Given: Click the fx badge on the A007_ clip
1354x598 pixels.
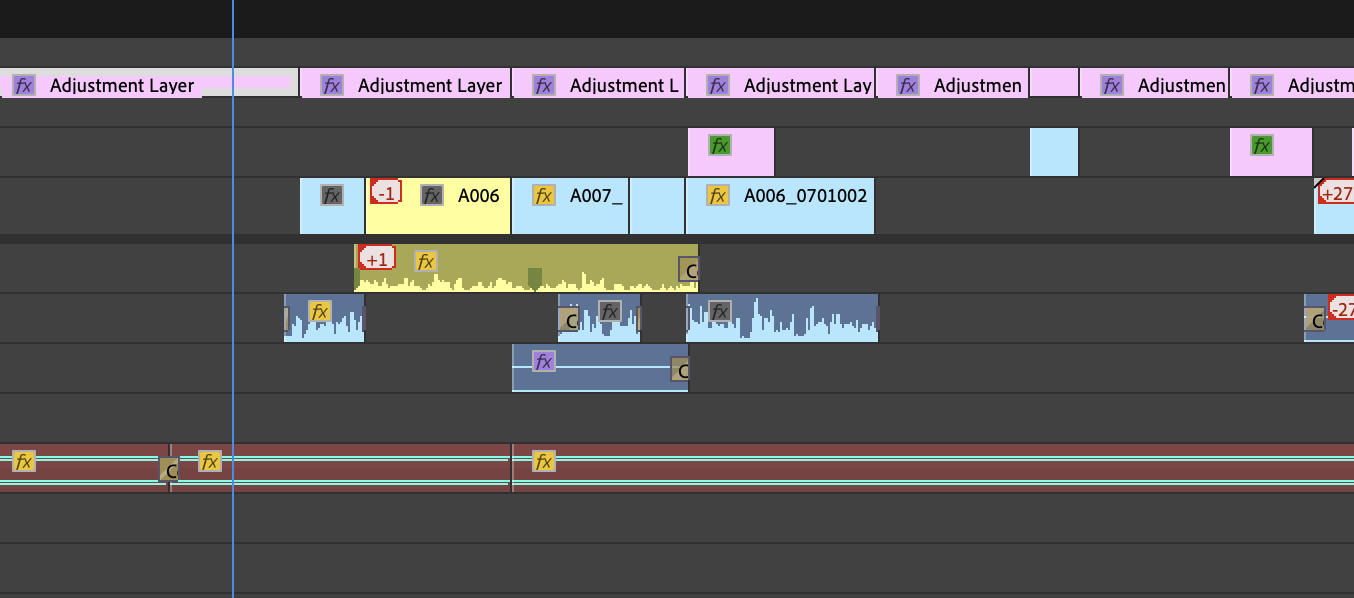Looking at the screenshot, I should [x=543, y=195].
